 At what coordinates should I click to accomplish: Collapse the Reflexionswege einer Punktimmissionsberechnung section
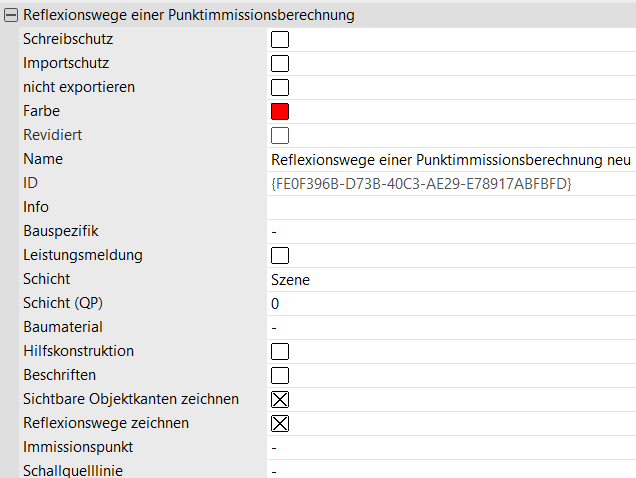(11, 15)
